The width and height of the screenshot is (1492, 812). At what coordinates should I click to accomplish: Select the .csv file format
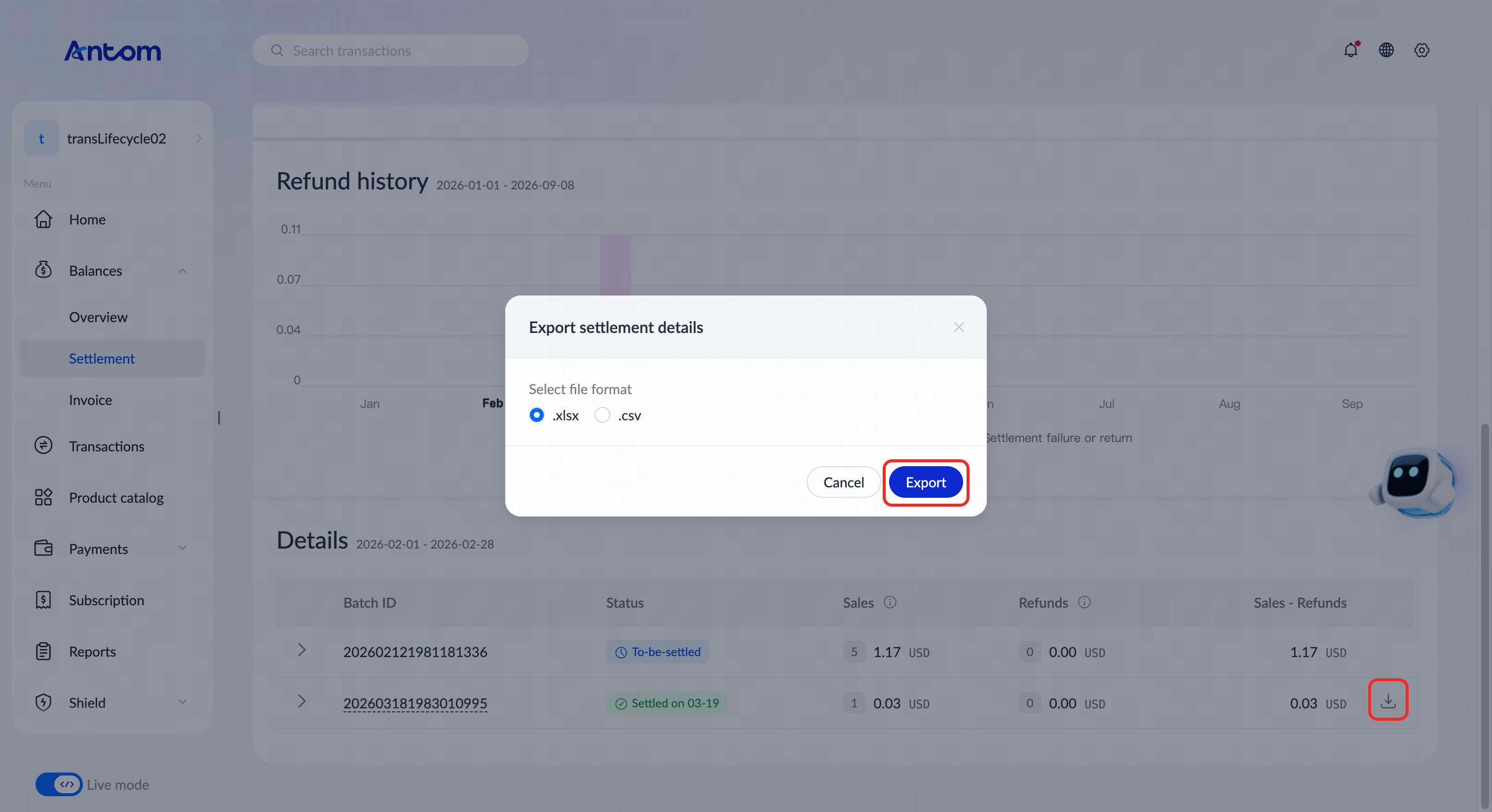click(x=602, y=415)
